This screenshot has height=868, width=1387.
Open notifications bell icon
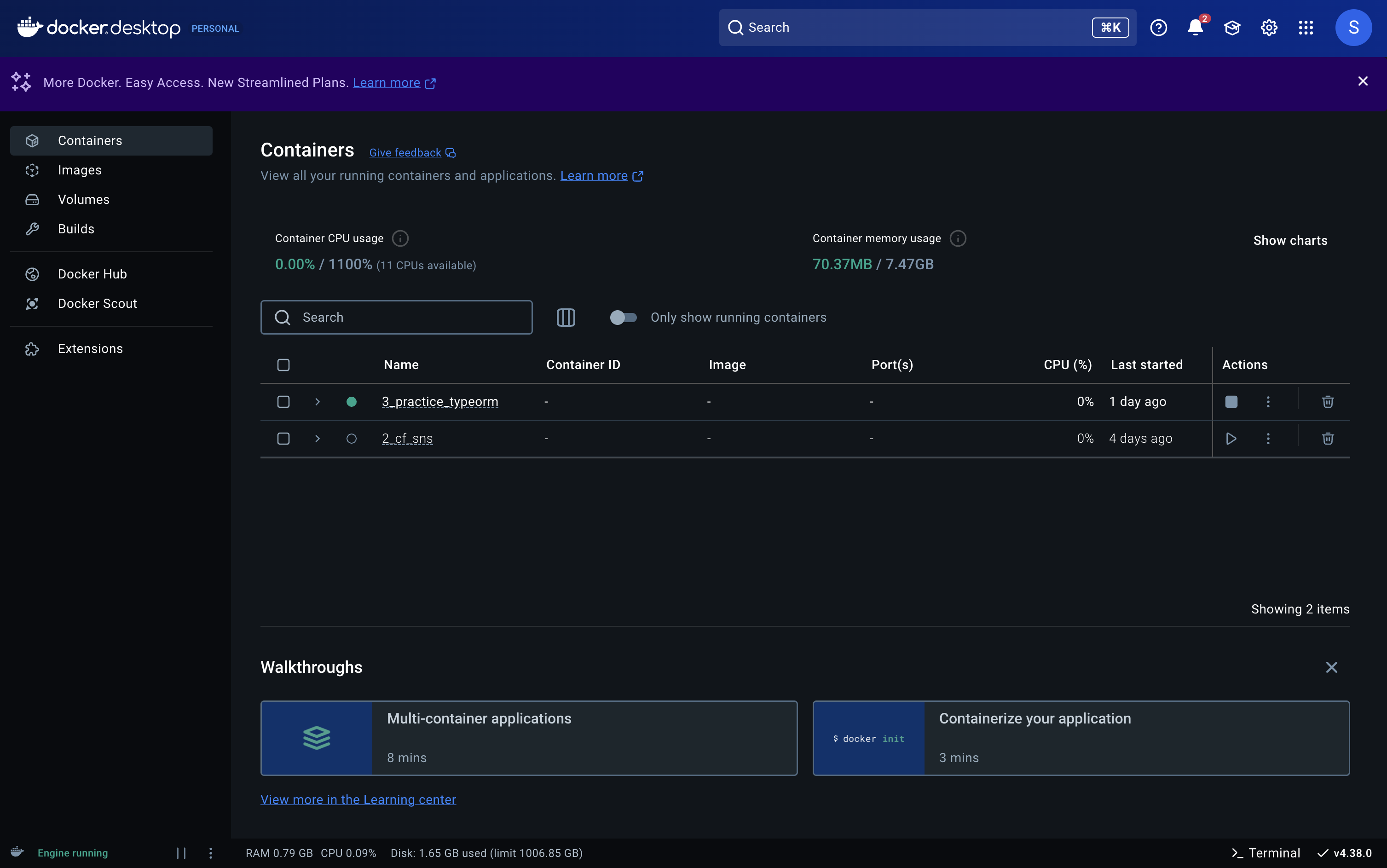[x=1195, y=28]
